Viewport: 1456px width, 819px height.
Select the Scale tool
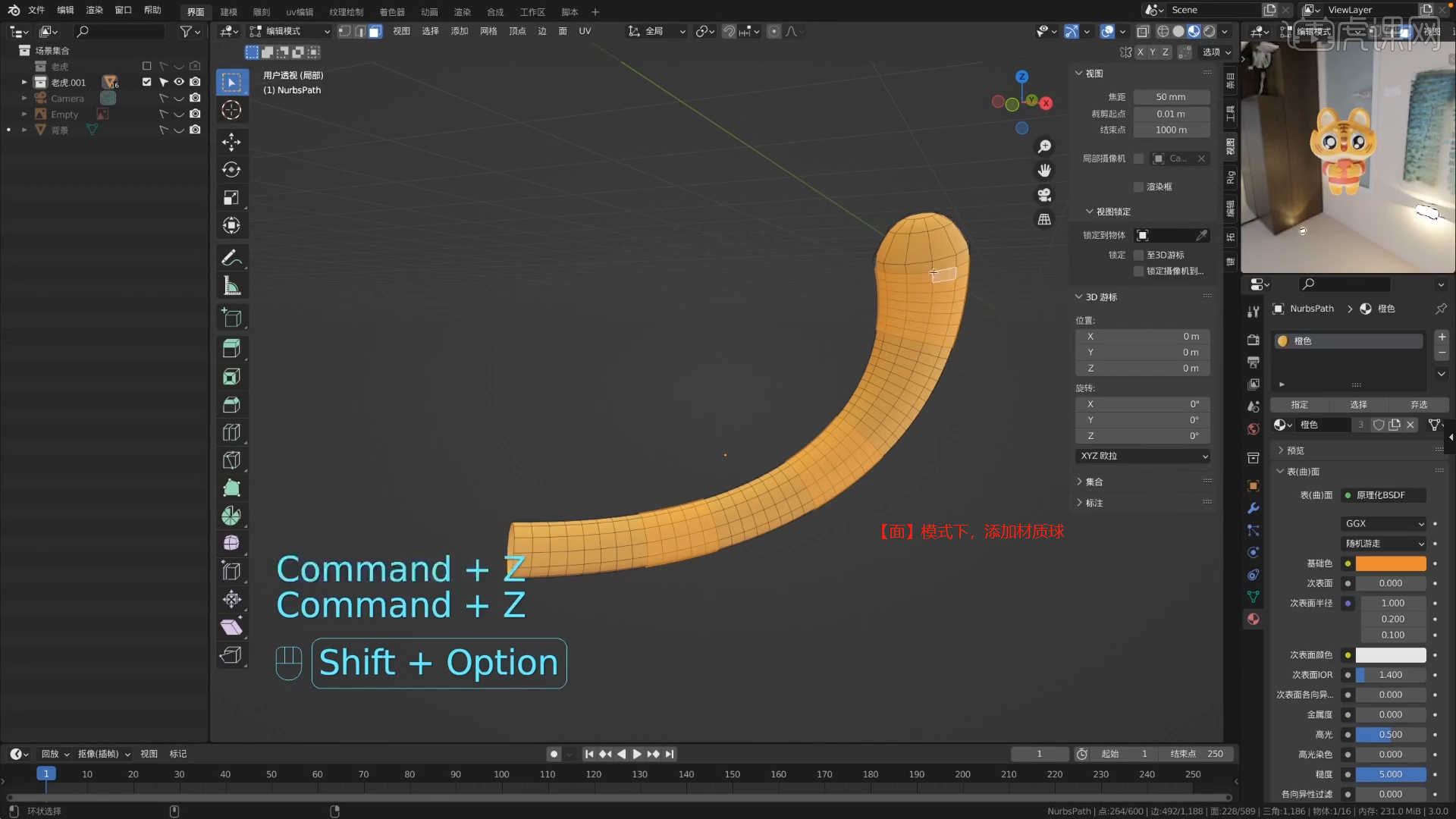[x=231, y=198]
